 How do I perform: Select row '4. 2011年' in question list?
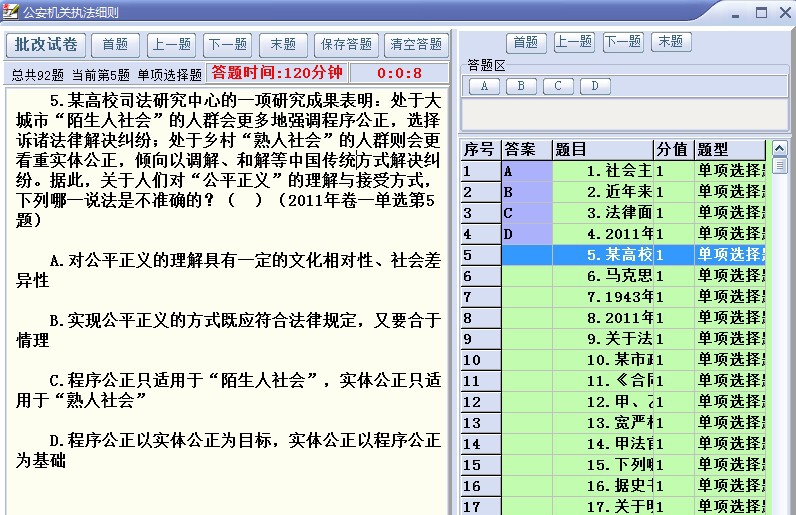coord(613,234)
